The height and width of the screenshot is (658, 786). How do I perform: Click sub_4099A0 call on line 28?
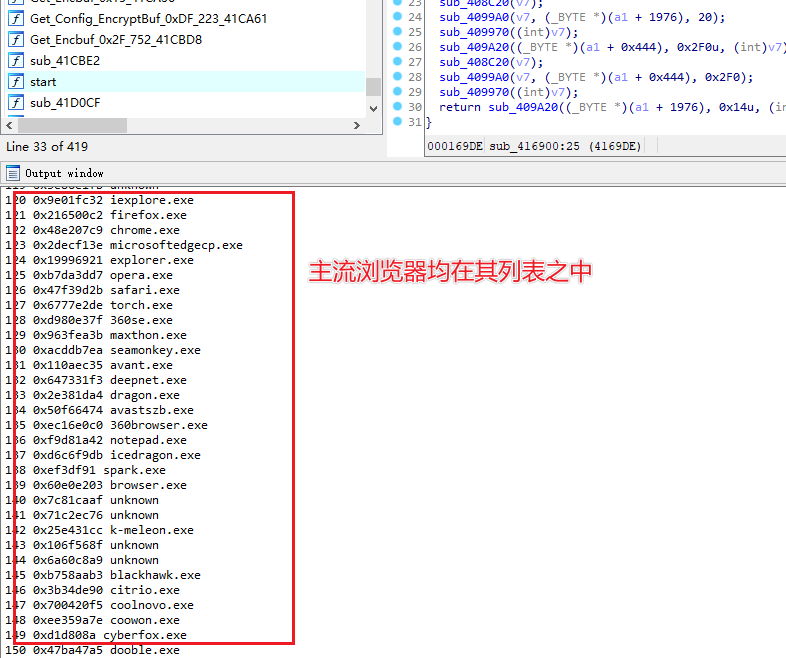pyautogui.click(x=474, y=78)
